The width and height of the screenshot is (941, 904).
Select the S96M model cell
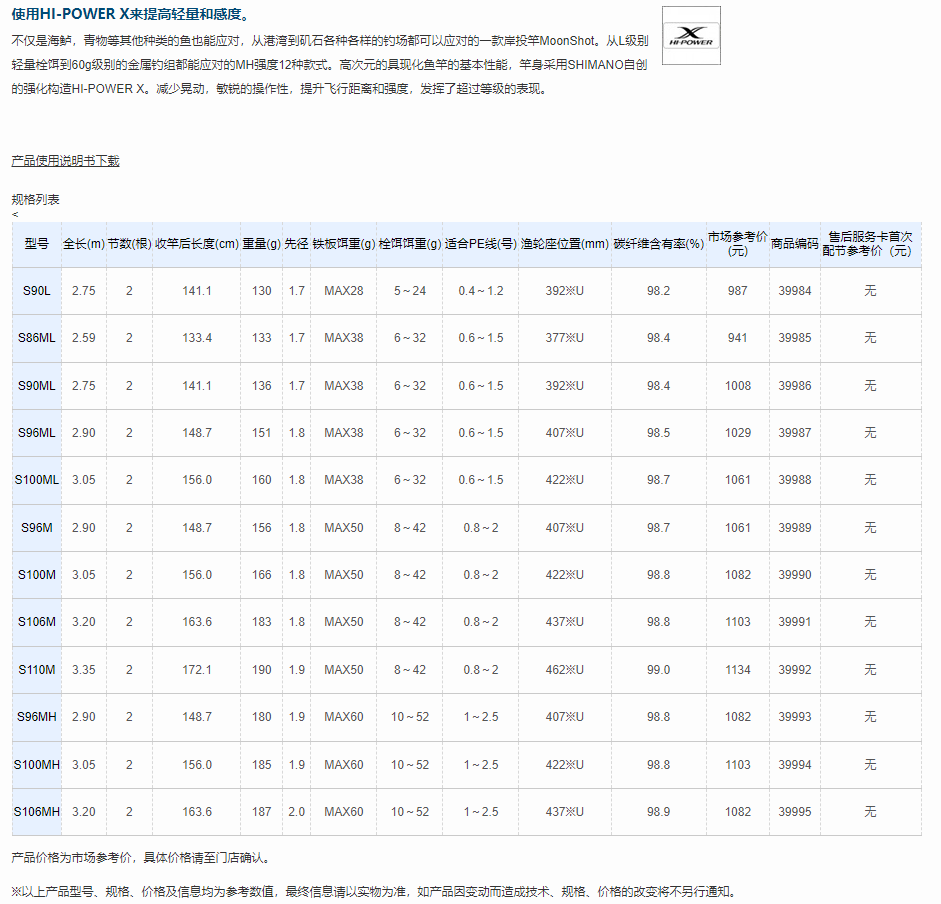click(x=37, y=528)
